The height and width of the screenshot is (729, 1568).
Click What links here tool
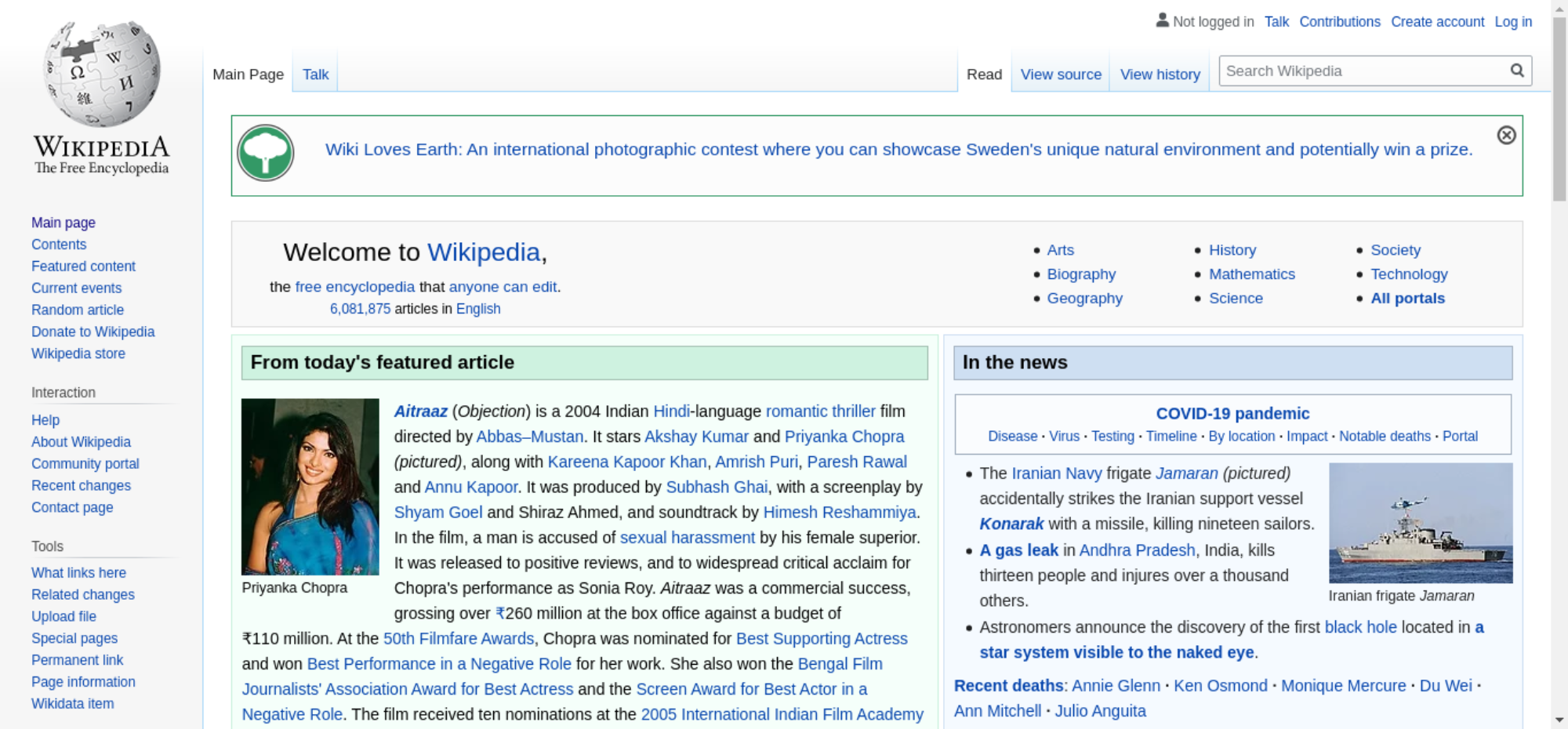(78, 573)
